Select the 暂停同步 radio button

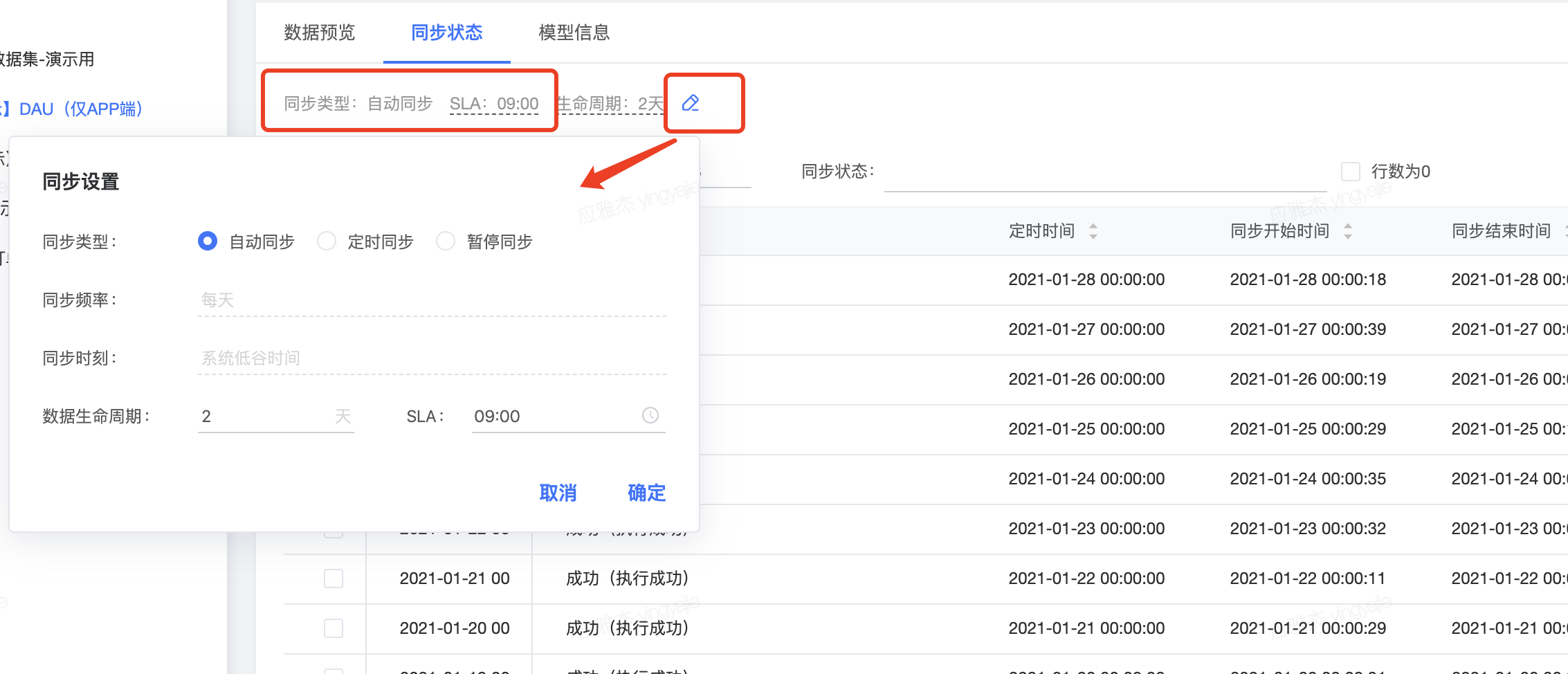tap(446, 241)
